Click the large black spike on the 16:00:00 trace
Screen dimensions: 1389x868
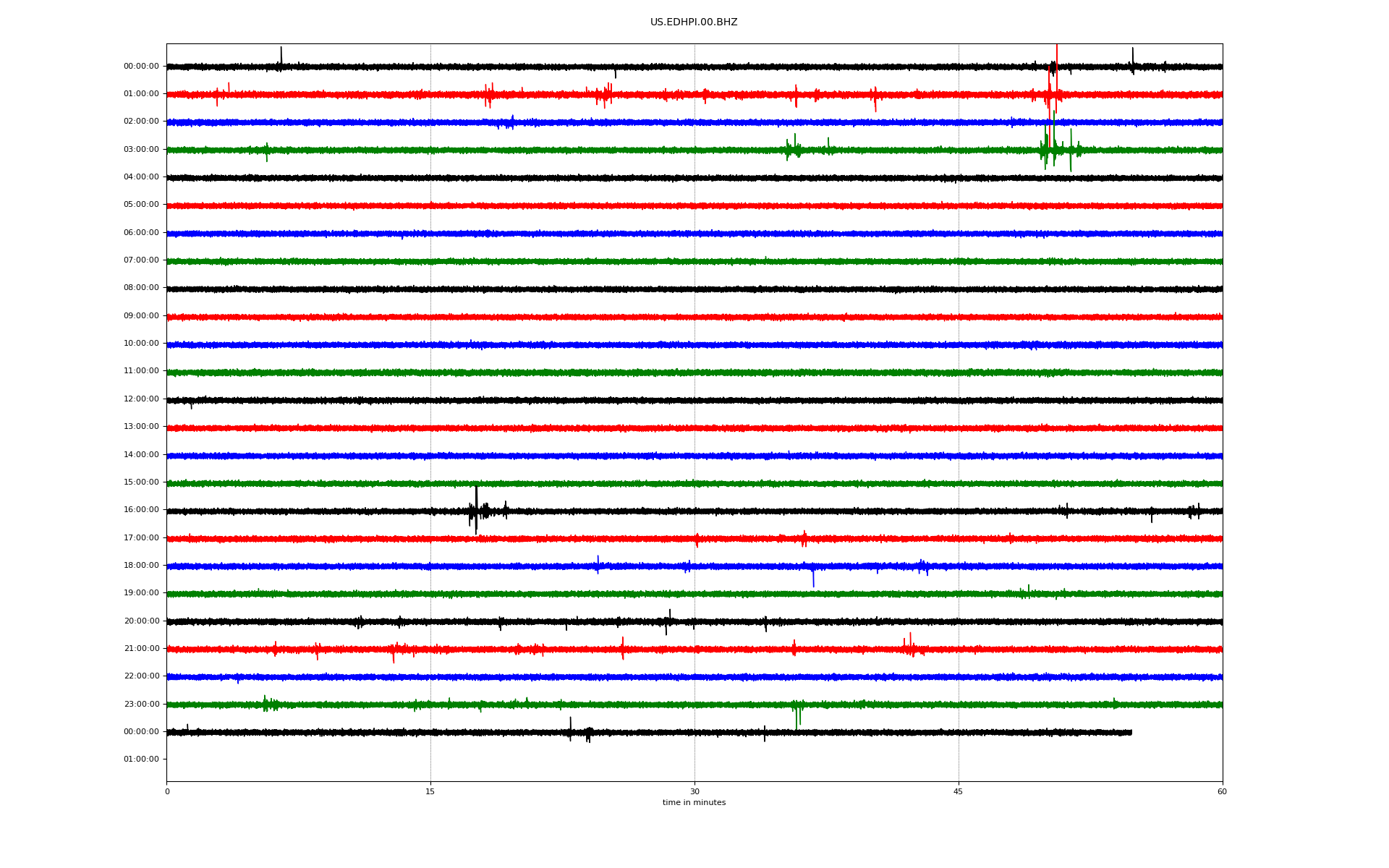[476, 506]
